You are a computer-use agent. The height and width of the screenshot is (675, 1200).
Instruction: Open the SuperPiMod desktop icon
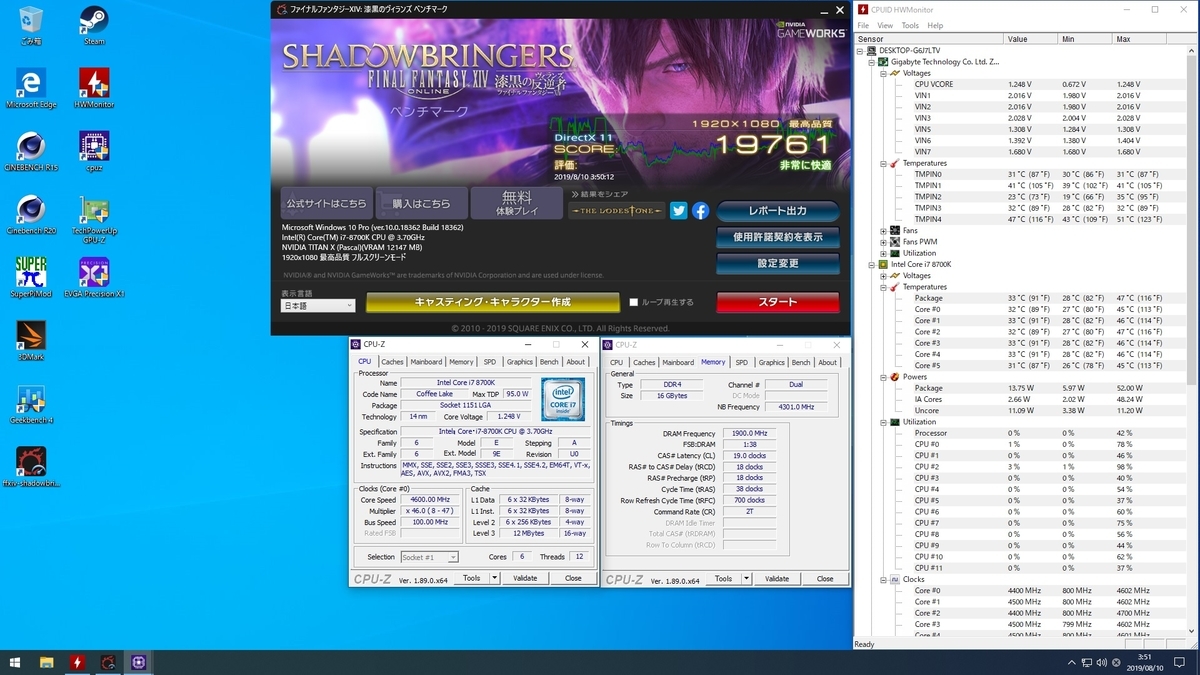click(31, 277)
